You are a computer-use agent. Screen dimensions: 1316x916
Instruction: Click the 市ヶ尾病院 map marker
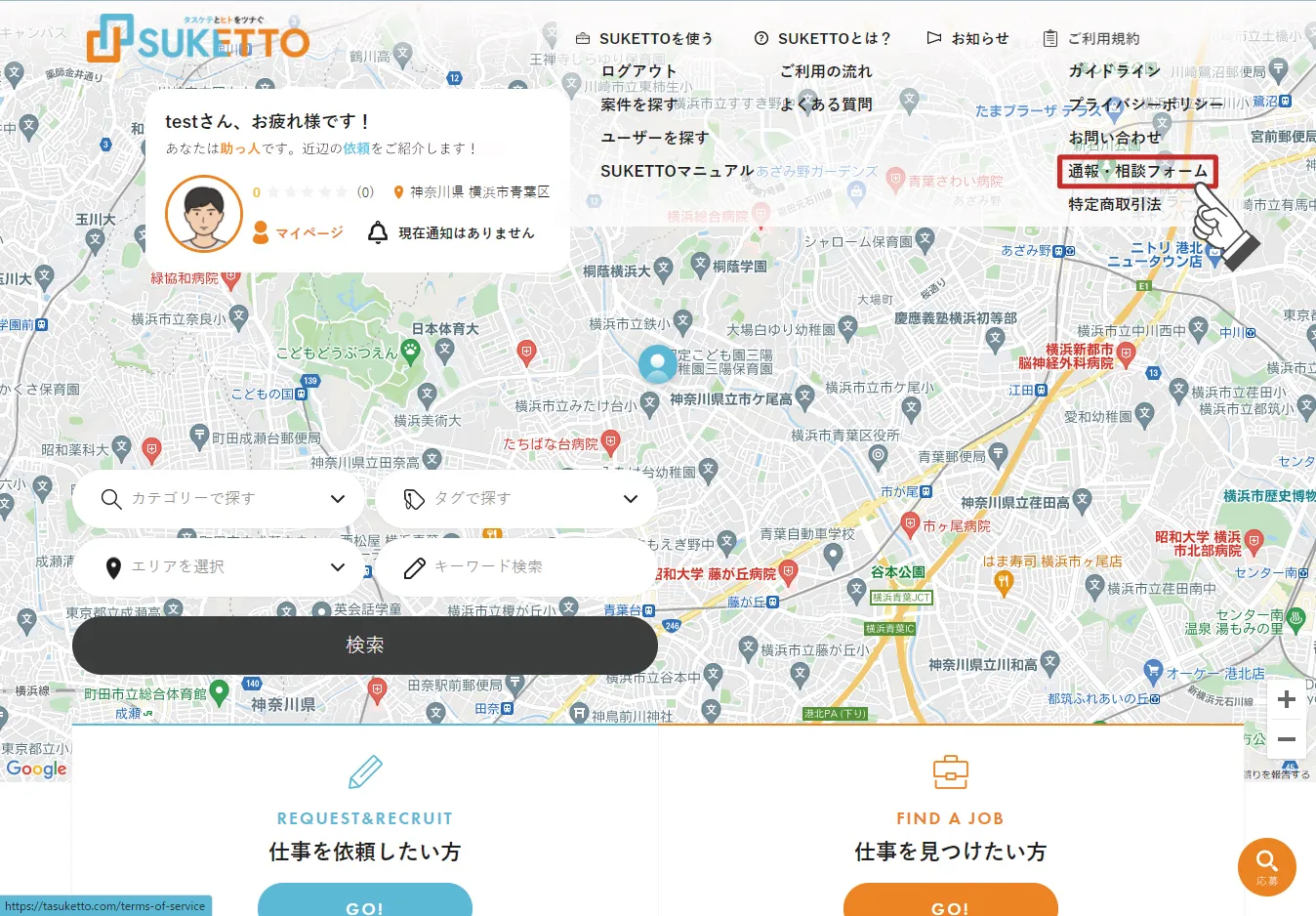click(x=910, y=523)
